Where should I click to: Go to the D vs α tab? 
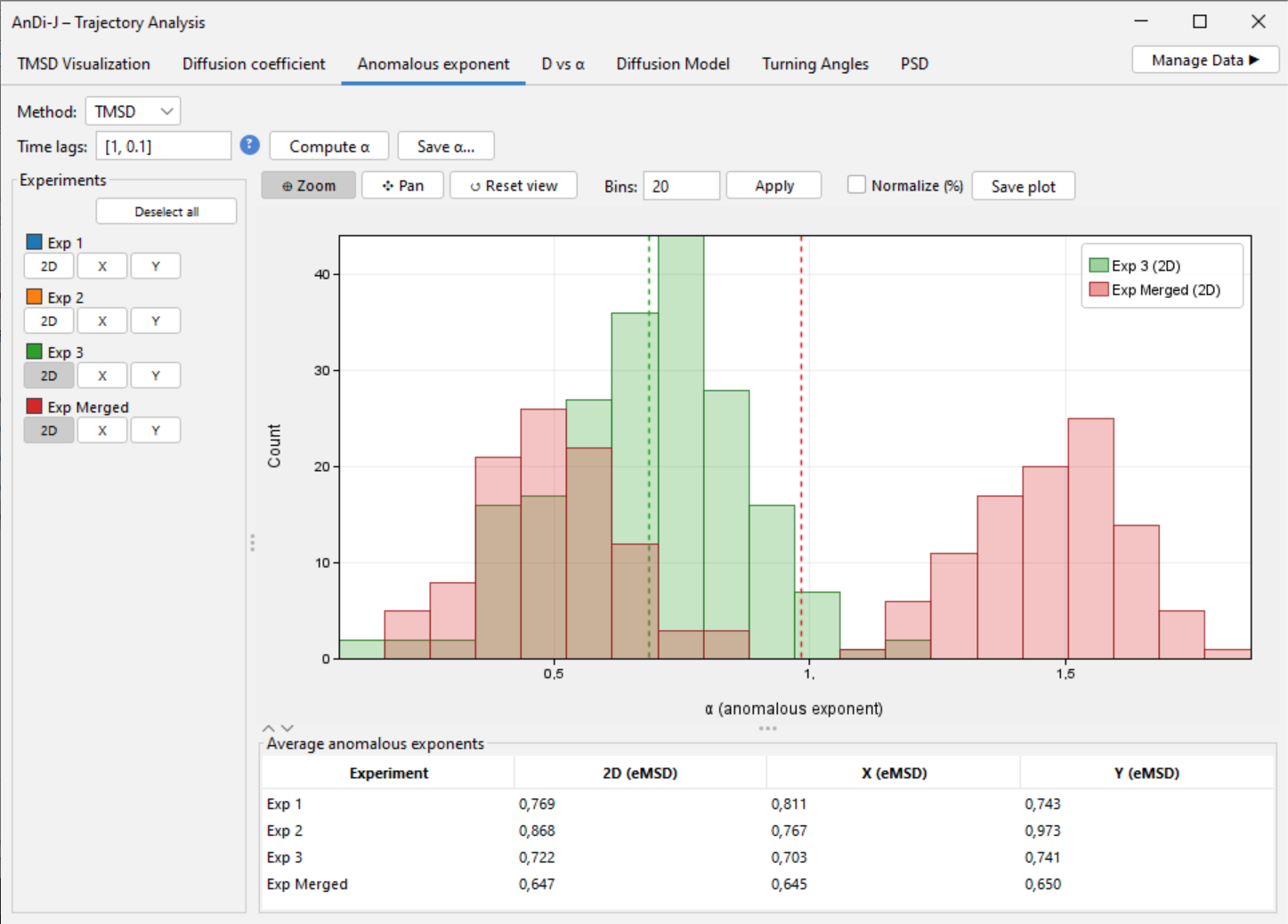[563, 64]
